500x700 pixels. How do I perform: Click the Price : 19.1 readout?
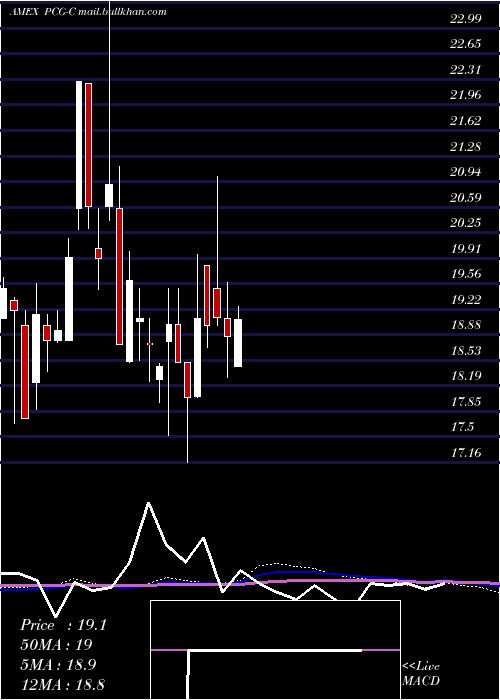point(63,625)
